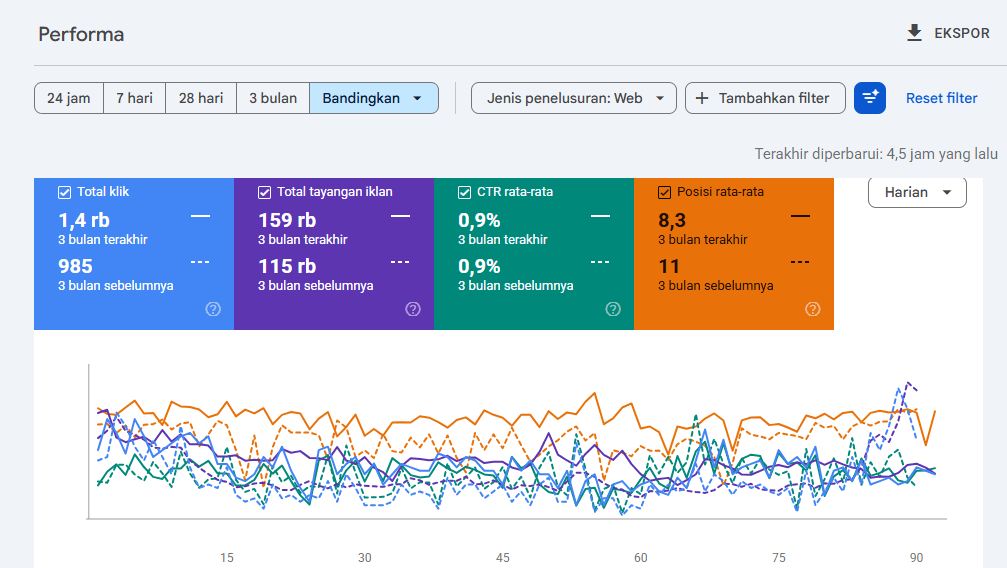Click the 15 label on chart axis
The image size is (1007, 568).
227,558
